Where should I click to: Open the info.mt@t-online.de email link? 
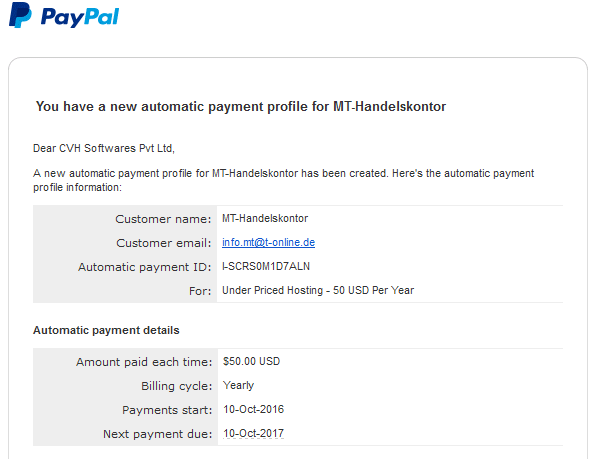coord(268,242)
